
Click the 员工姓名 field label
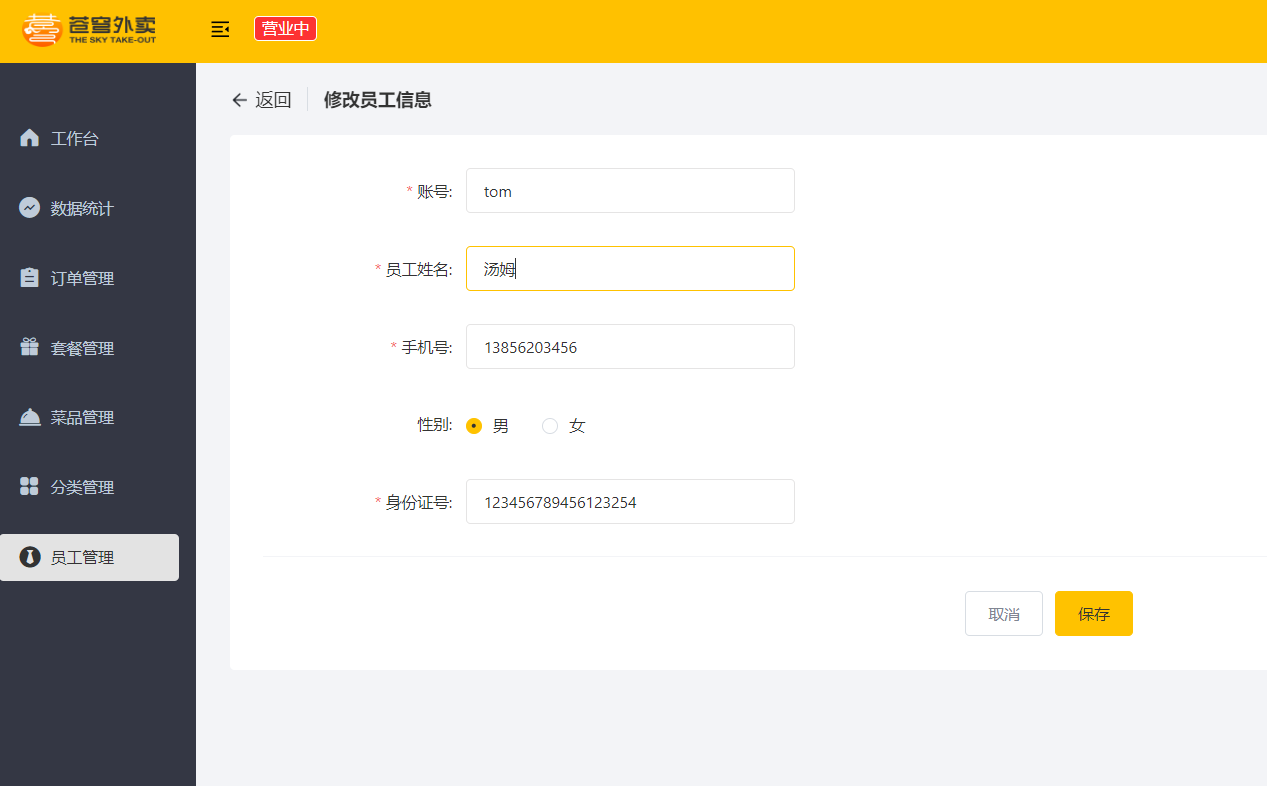pyautogui.click(x=418, y=269)
